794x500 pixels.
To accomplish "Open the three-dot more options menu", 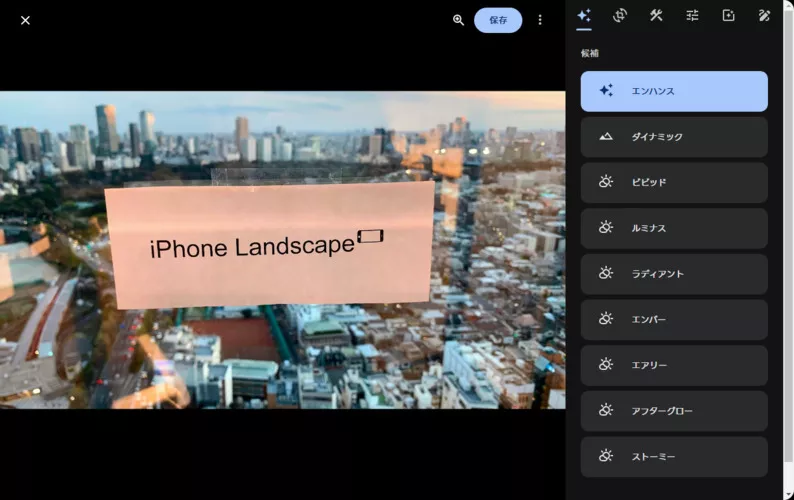I will (540, 20).
